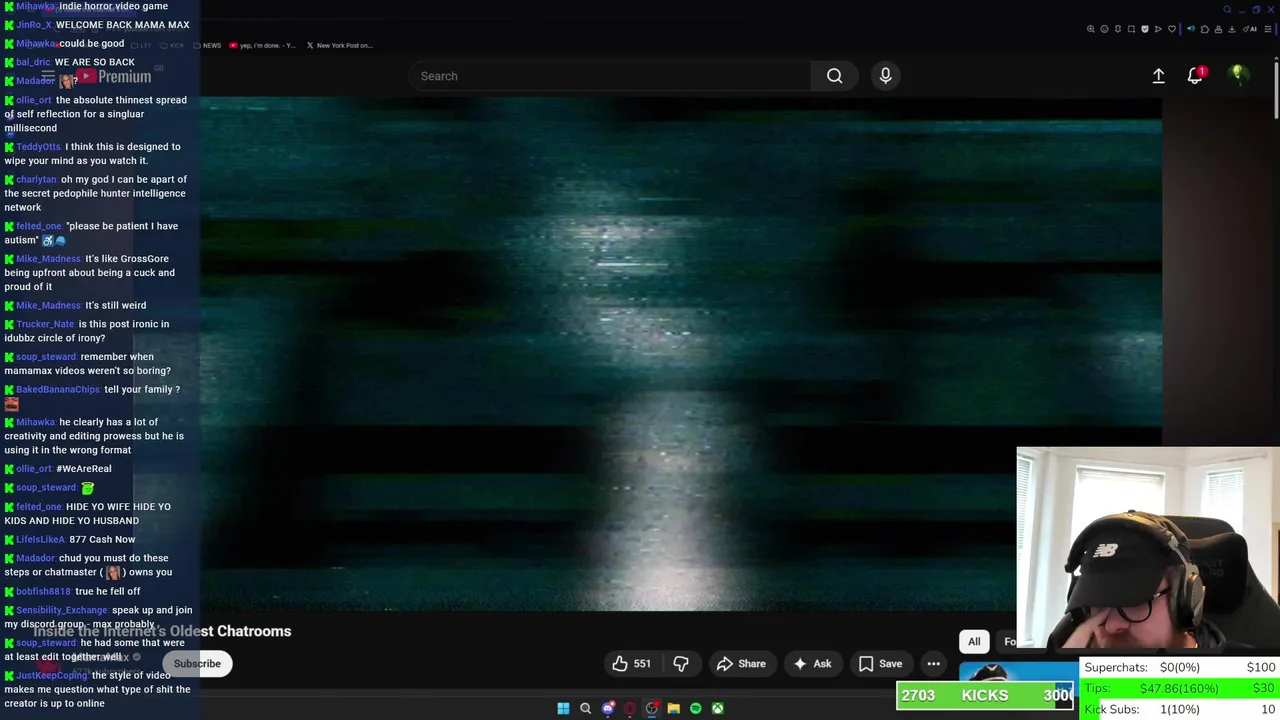The width and height of the screenshot is (1280, 720).
Task: Open the Windows Start menu
Action: tap(563, 708)
